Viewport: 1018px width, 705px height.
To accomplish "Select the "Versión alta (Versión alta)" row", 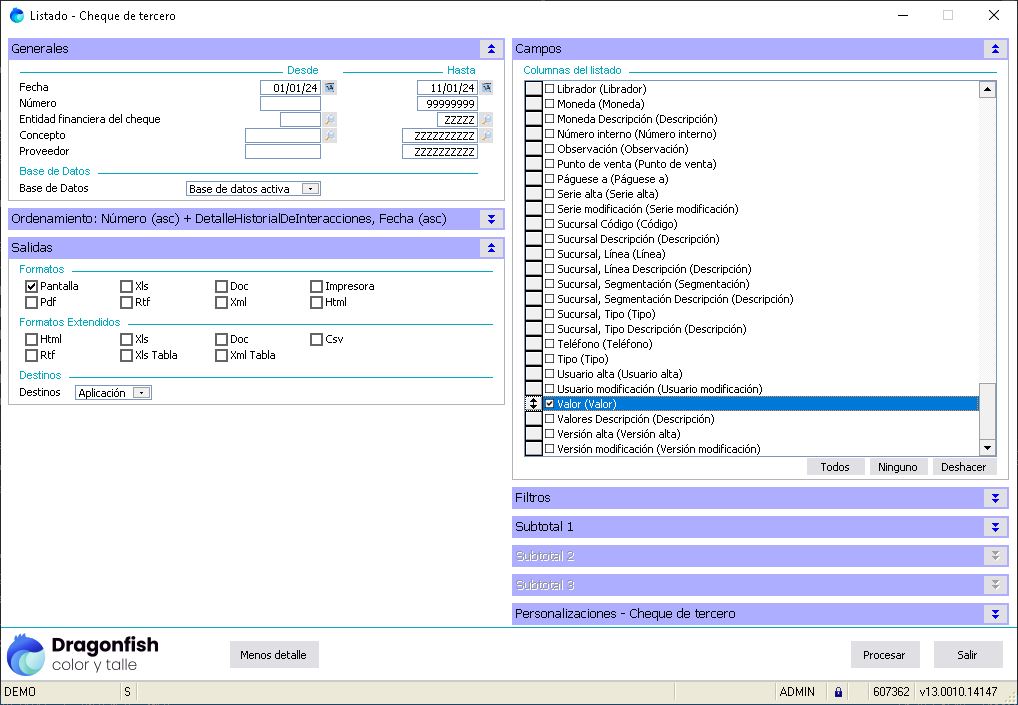I will coord(760,434).
